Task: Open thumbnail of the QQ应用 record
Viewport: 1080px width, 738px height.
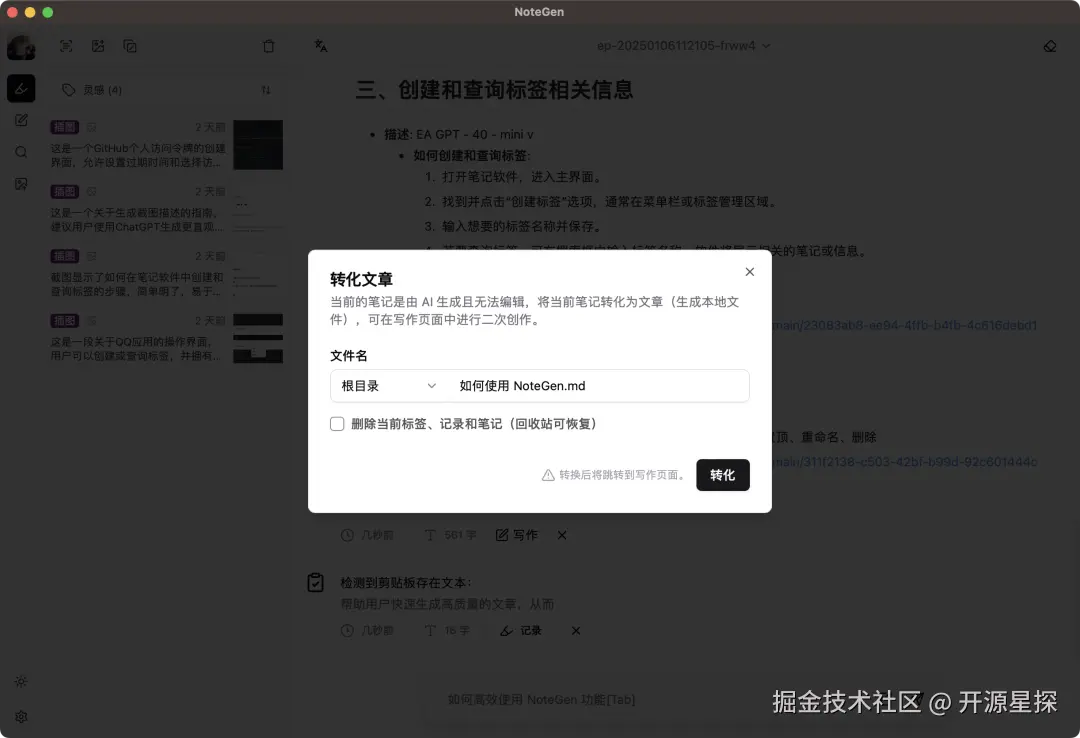Action: tap(258, 338)
